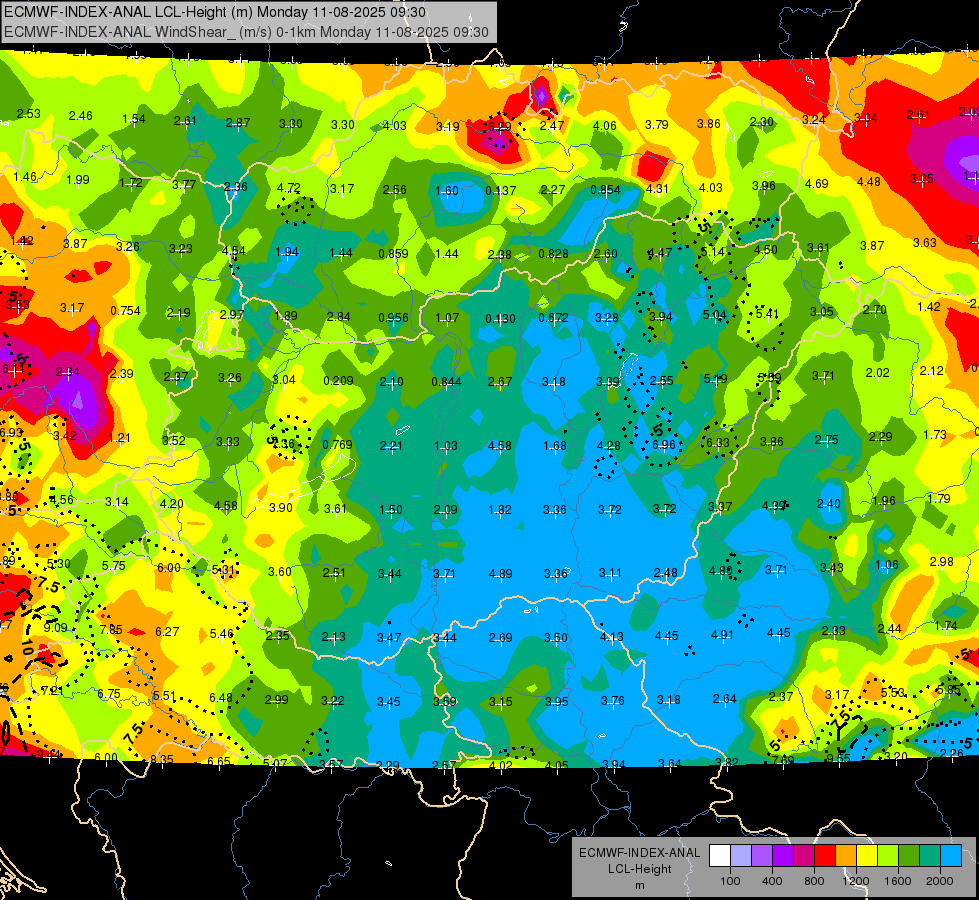Click the wind shear value '0.769'
Screen dimensions: 979x900
(337, 445)
